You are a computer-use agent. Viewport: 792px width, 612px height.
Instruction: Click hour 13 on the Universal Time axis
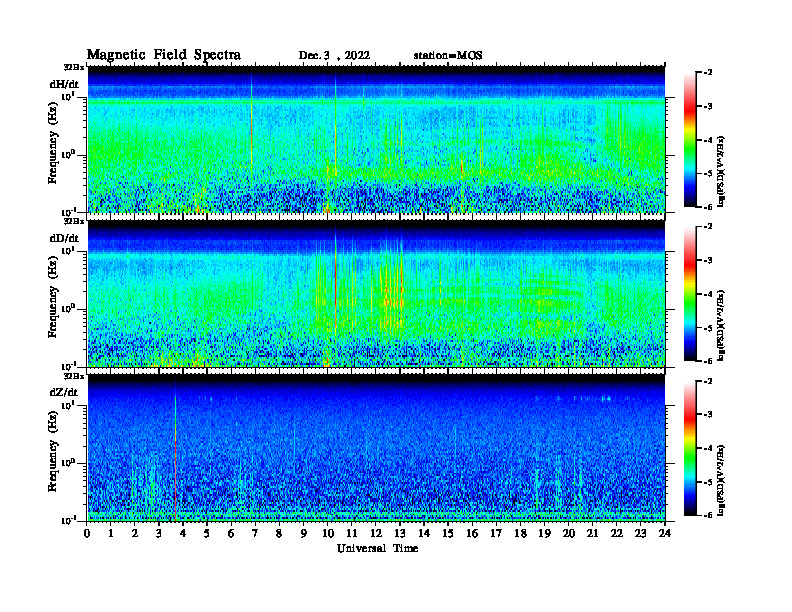pyautogui.click(x=400, y=534)
